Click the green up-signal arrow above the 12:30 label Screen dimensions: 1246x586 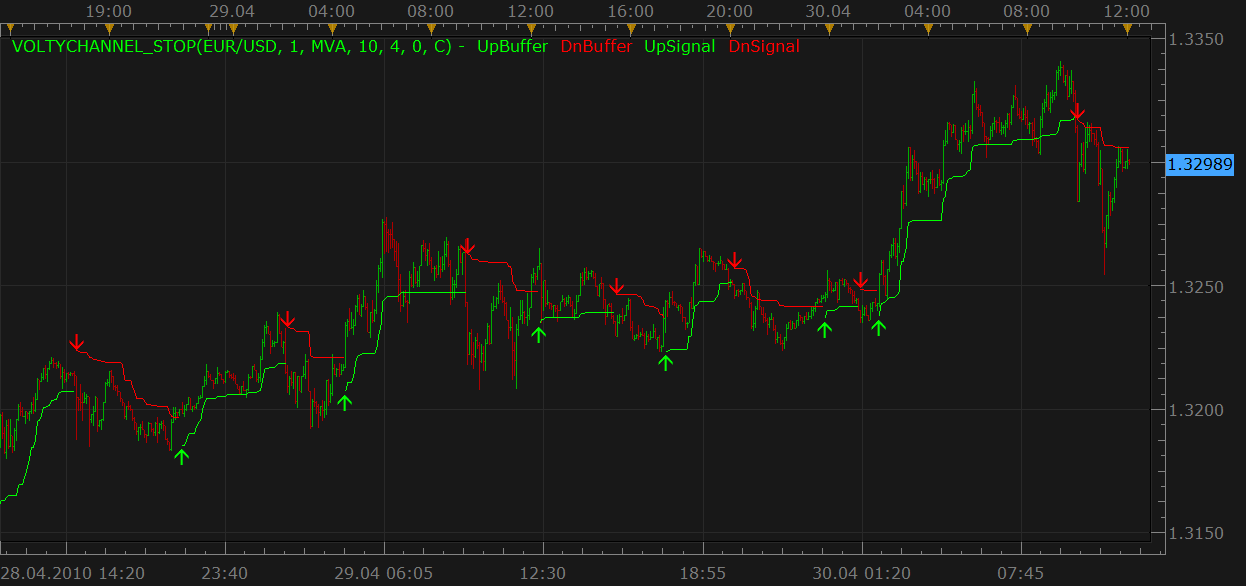(539, 334)
